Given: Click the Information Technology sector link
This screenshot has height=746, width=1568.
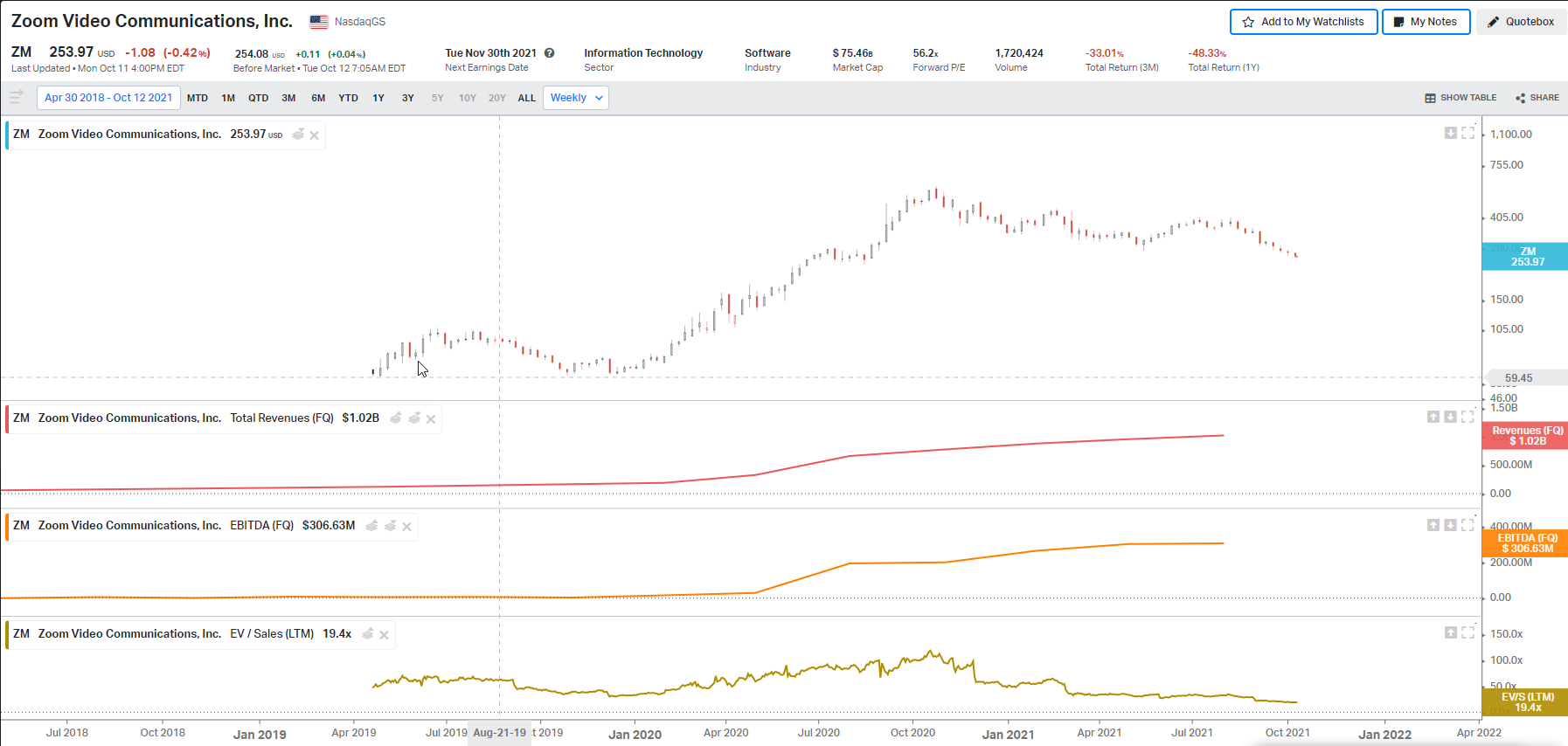Looking at the screenshot, I should pyautogui.click(x=643, y=53).
